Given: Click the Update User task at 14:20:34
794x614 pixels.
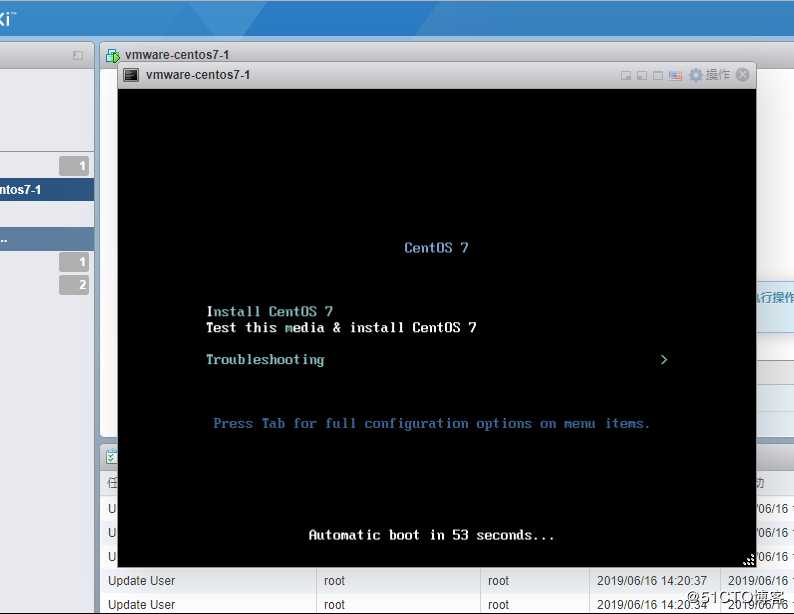Looking at the screenshot, I should point(142,604).
